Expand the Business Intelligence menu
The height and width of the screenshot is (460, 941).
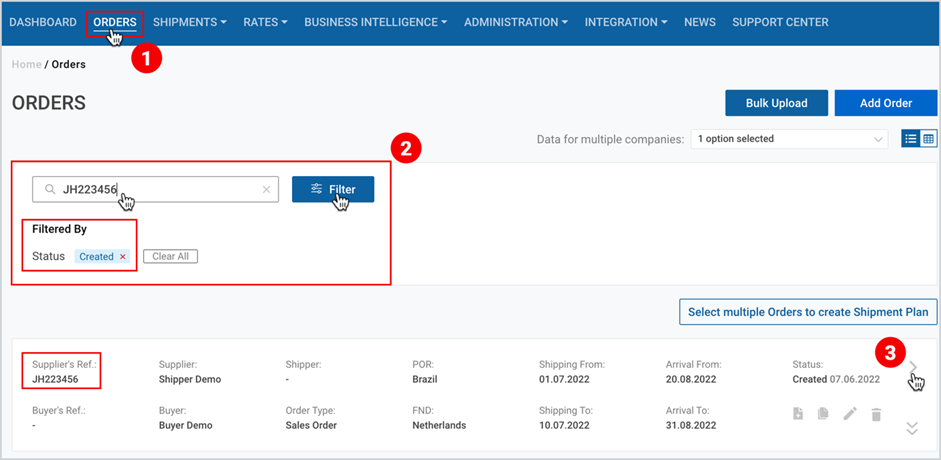click(x=376, y=22)
